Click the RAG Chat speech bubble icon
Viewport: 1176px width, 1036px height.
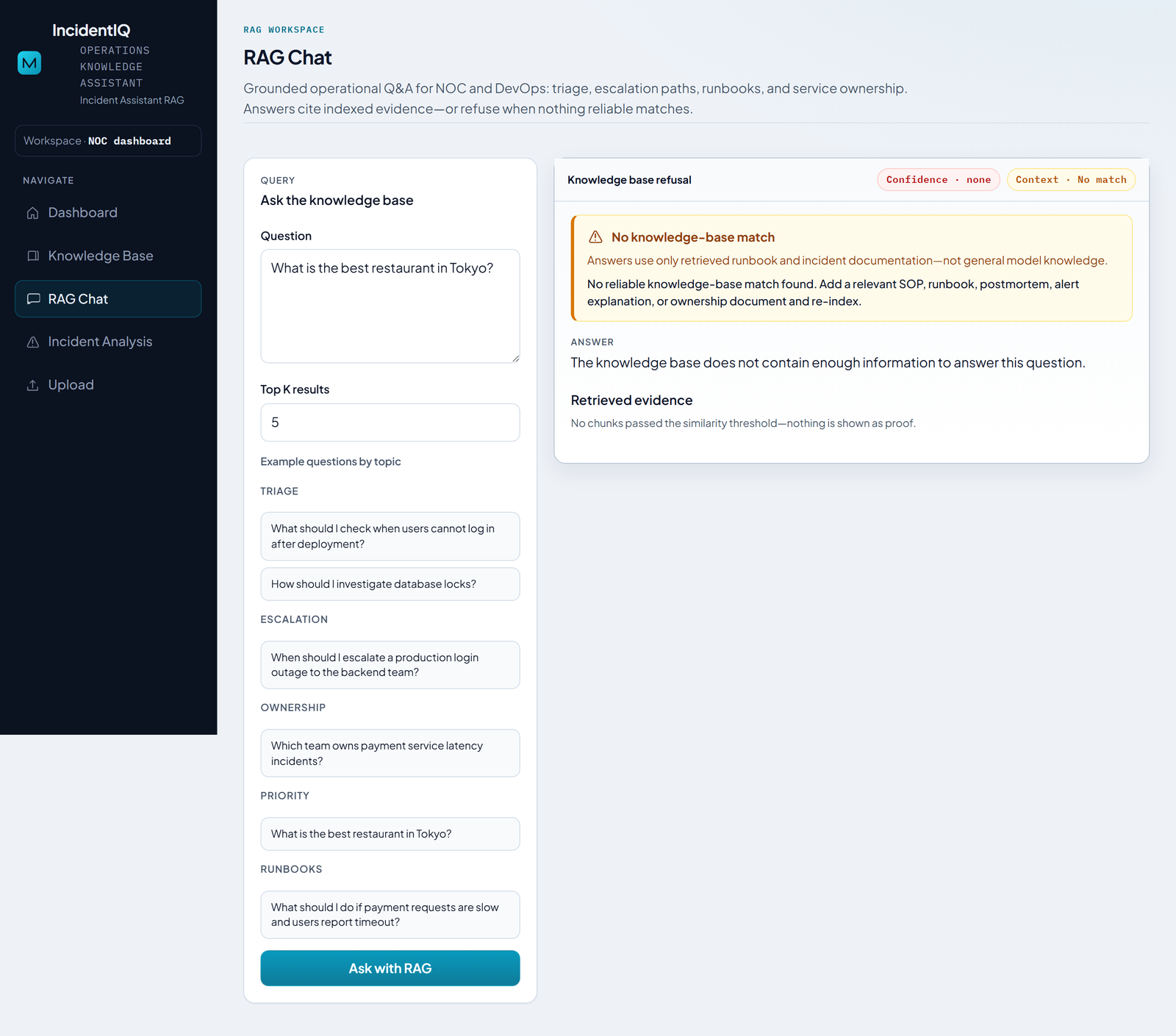33,299
